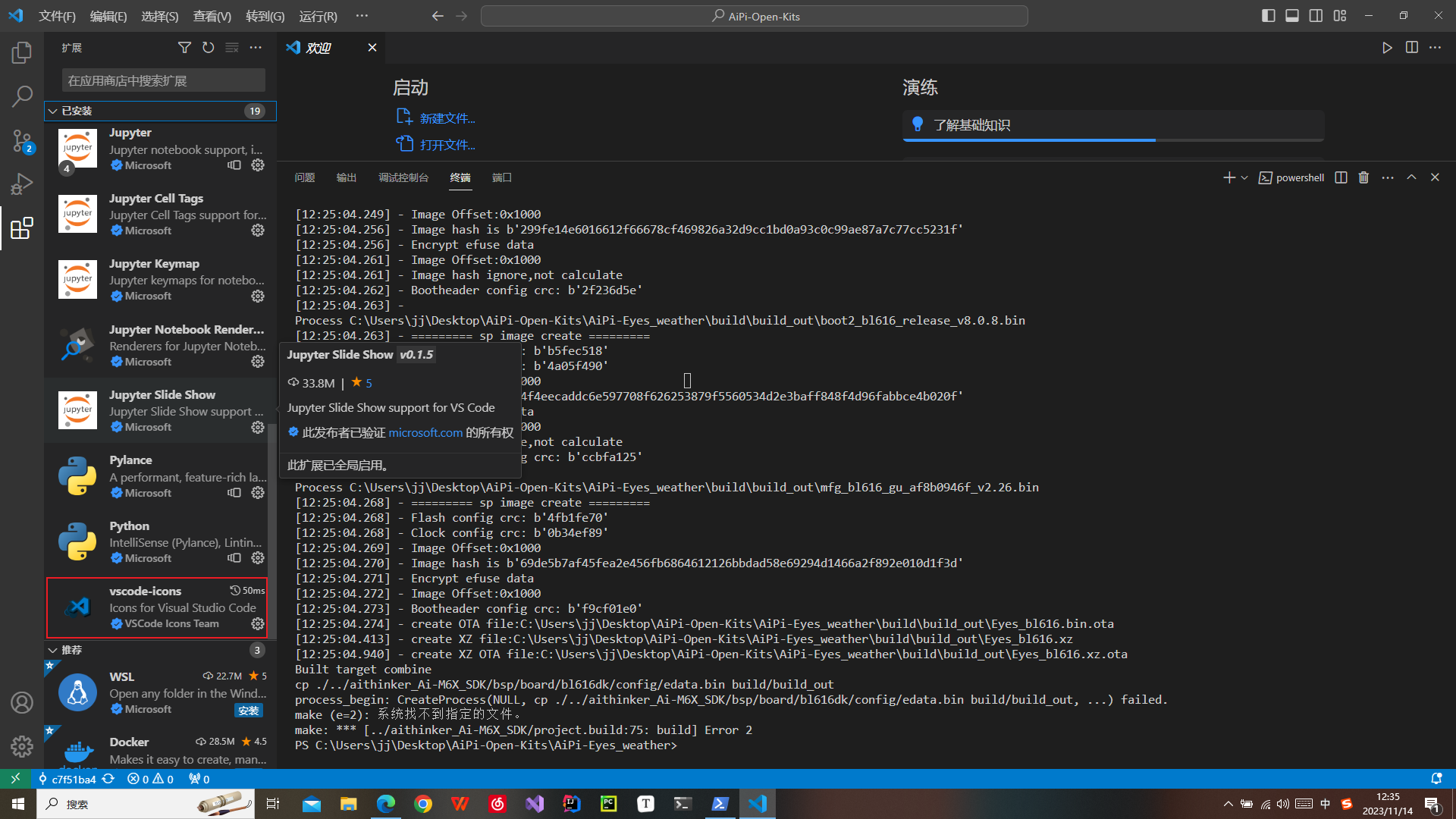Open the Edit menu

tap(108, 16)
